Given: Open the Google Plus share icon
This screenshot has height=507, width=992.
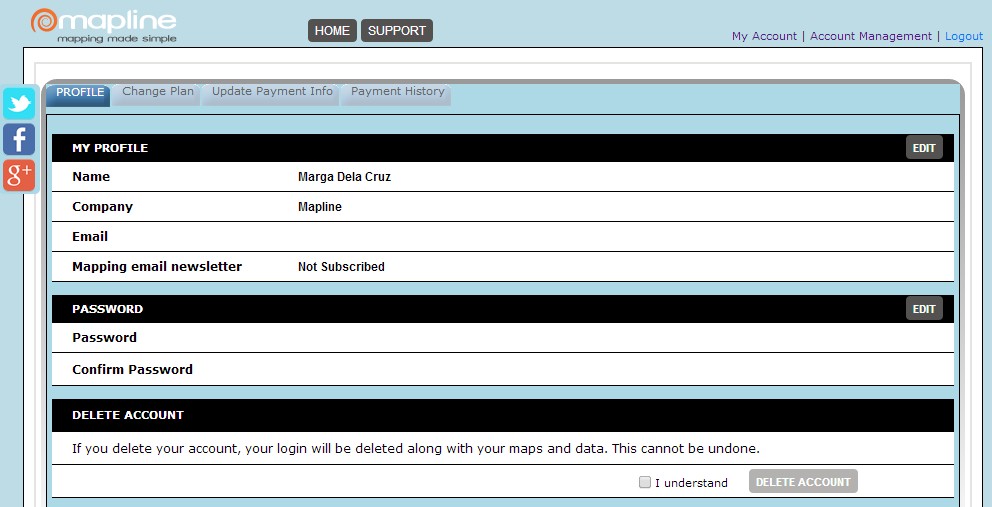Looking at the screenshot, I should coord(19,175).
